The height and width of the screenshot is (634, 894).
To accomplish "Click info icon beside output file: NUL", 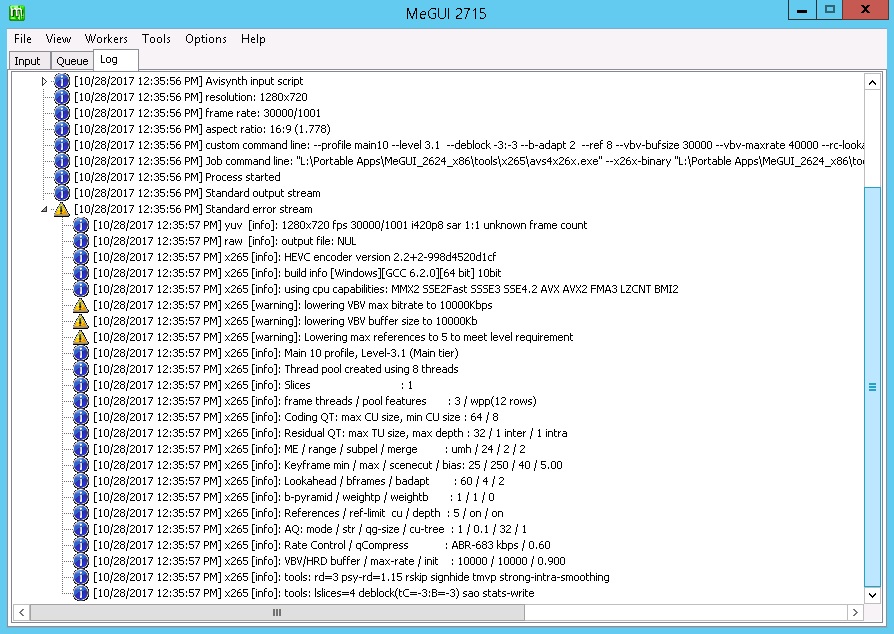I will 81,241.
